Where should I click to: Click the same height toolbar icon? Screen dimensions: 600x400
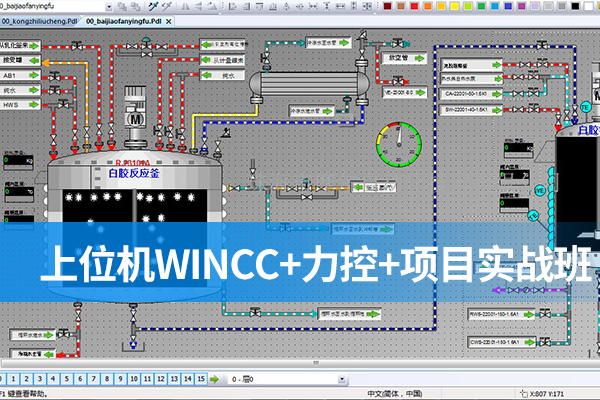pos(354,6)
